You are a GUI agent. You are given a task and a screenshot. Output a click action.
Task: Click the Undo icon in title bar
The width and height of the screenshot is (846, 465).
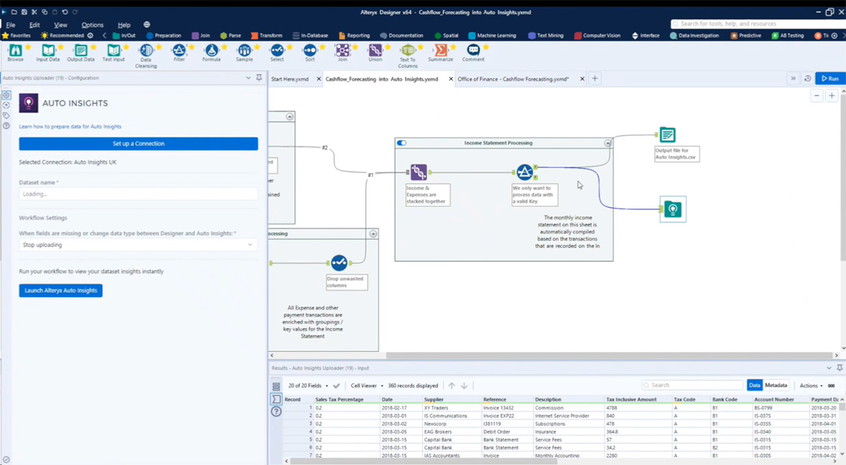pos(65,12)
